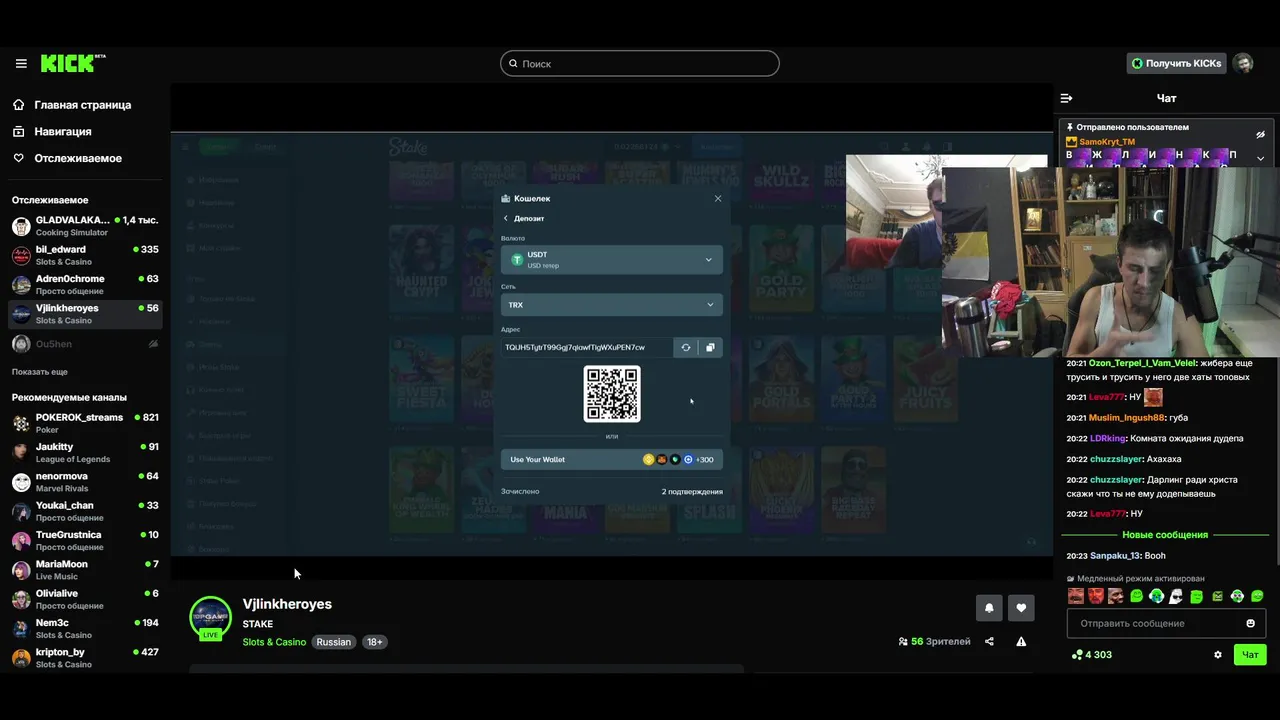Click the deposit address field in stream
Image resolution: width=1280 pixels, height=720 pixels.
pos(587,348)
